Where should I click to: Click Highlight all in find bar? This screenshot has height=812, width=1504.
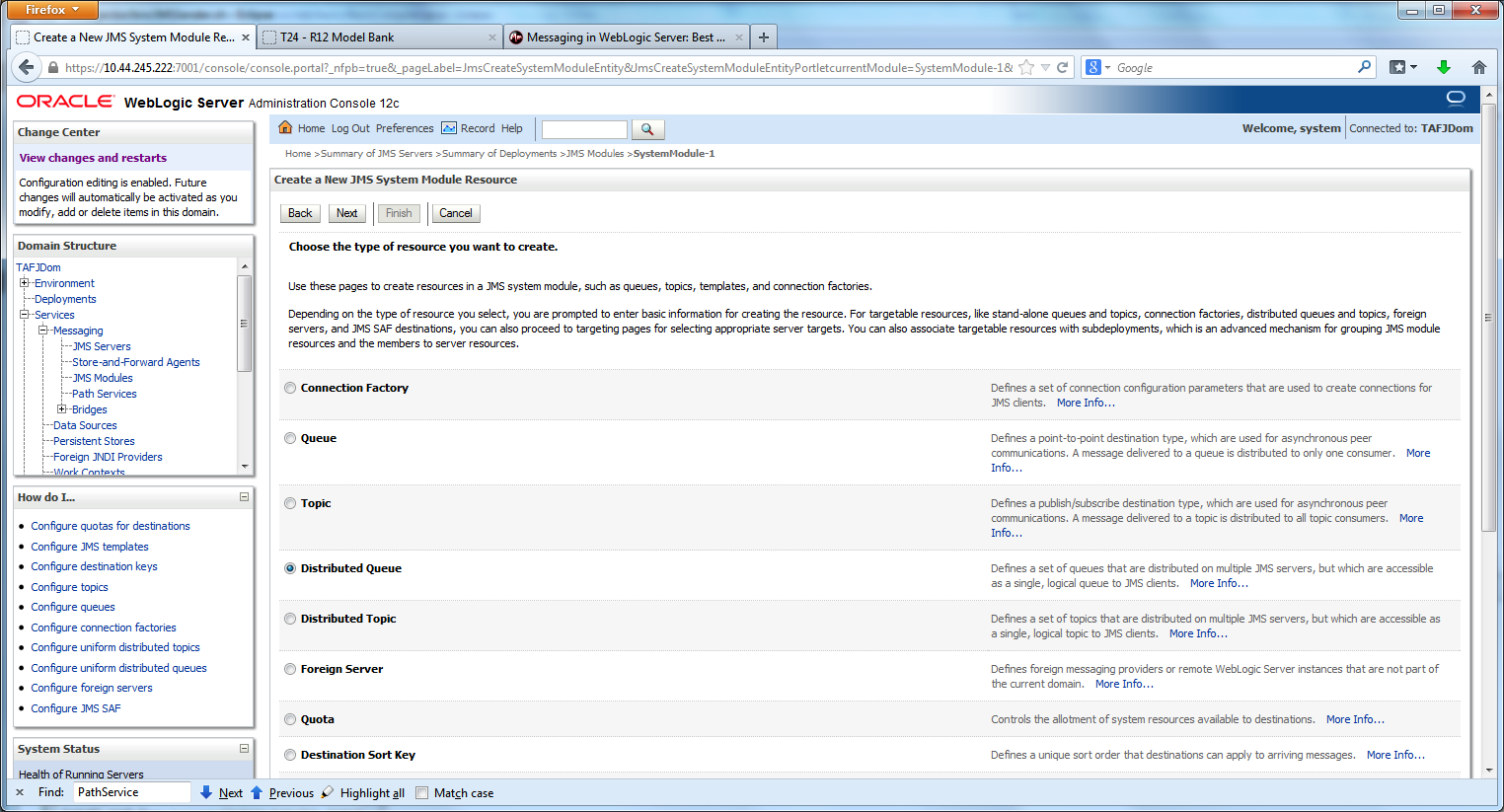(x=363, y=793)
